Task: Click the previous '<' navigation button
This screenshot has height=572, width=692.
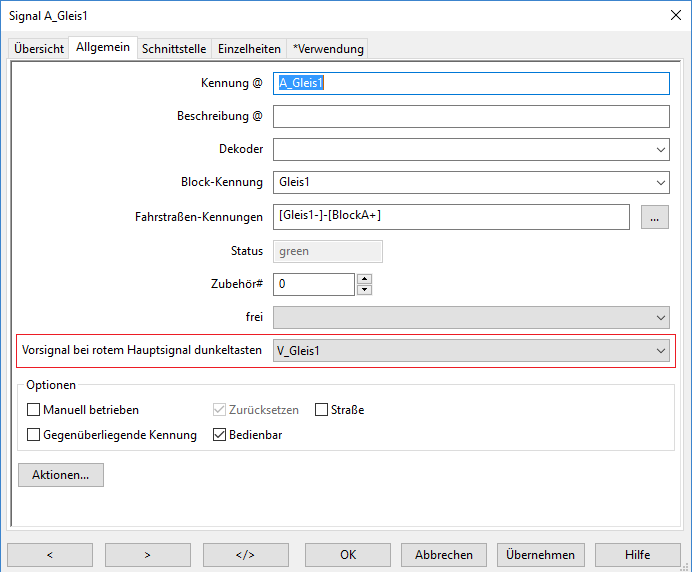Action: [x=50, y=555]
